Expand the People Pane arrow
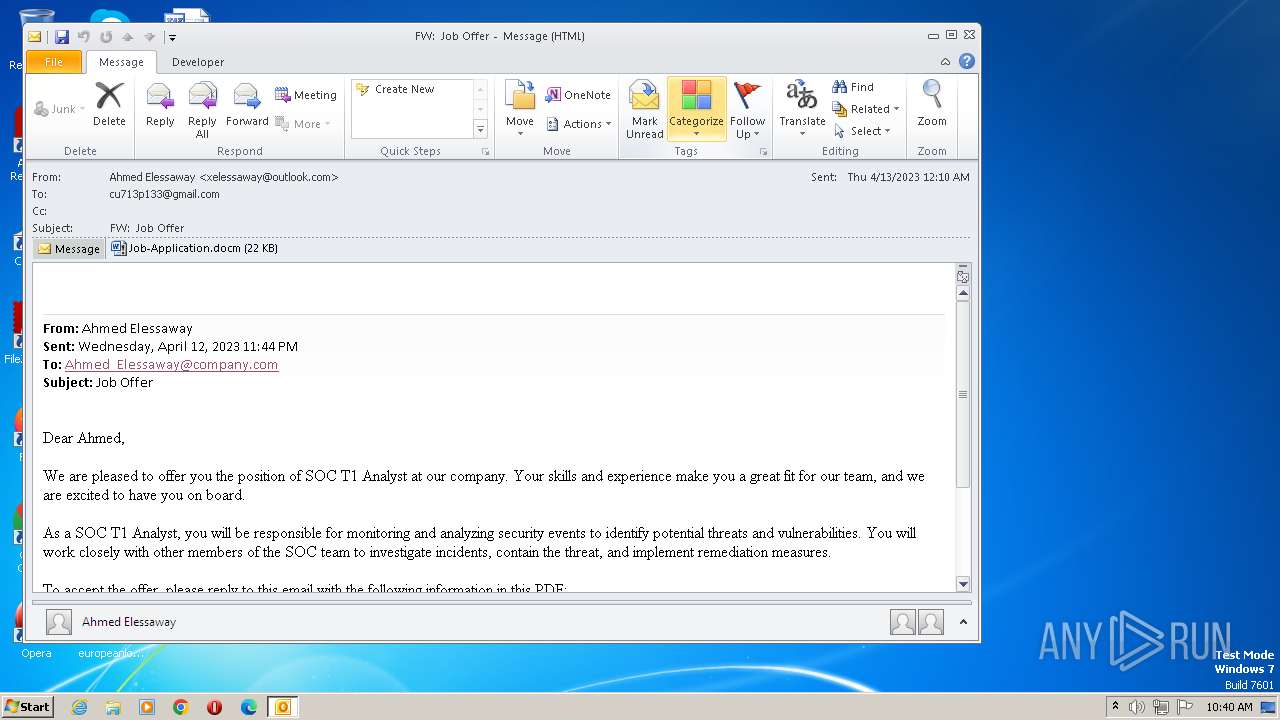 (963, 622)
